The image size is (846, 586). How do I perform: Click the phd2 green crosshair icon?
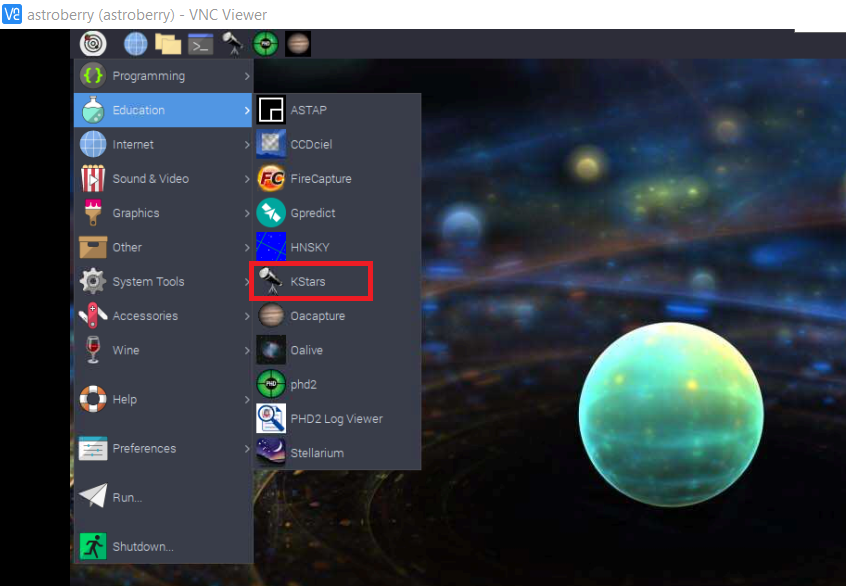[x=271, y=384]
